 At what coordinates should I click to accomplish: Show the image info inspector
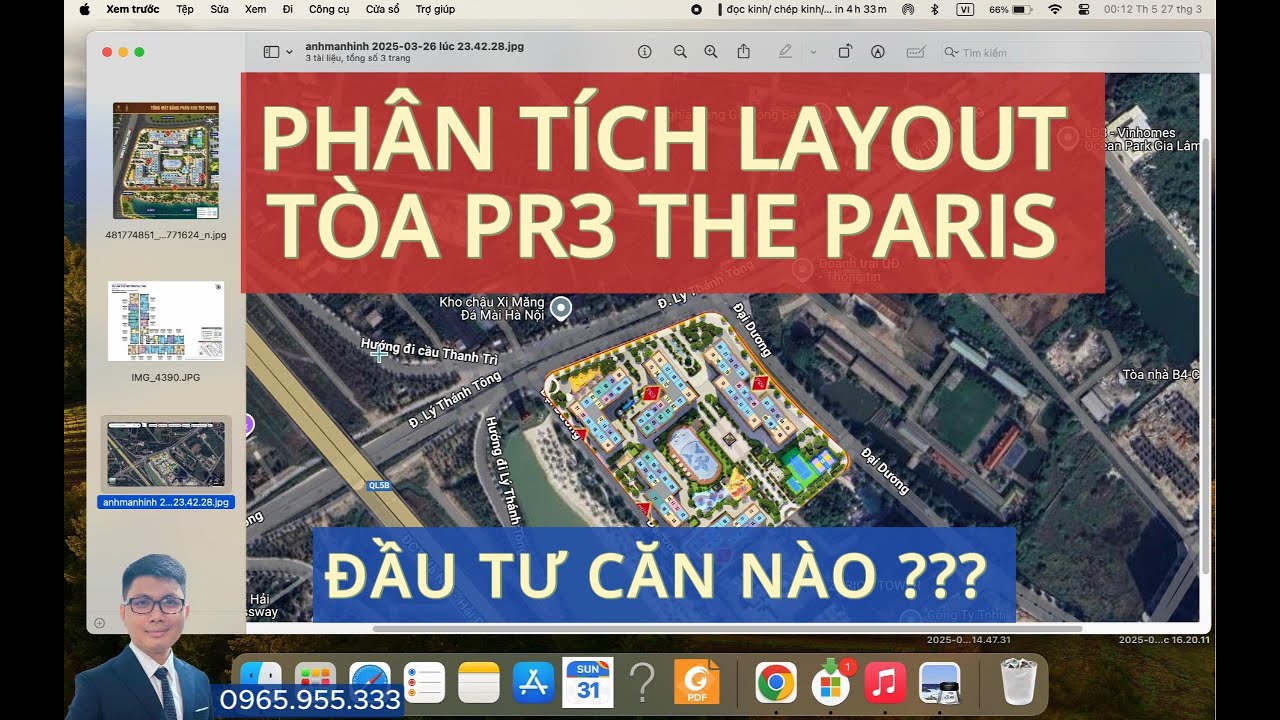645,52
